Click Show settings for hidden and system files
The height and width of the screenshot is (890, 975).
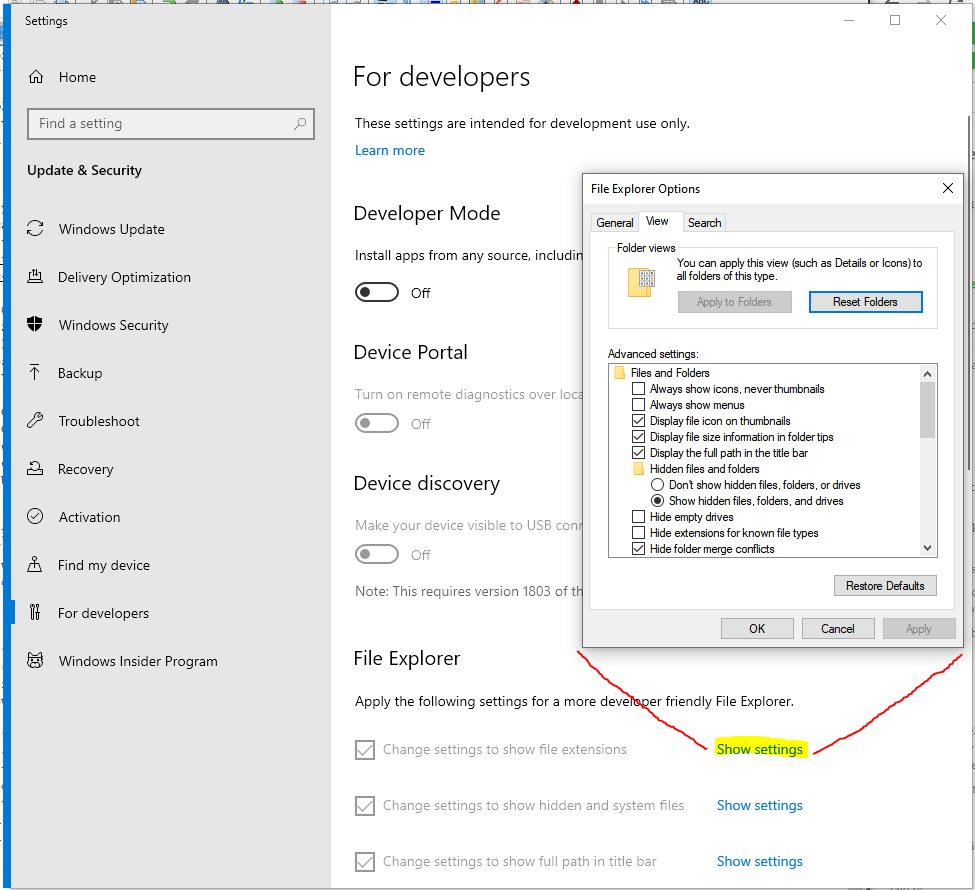tap(759, 805)
